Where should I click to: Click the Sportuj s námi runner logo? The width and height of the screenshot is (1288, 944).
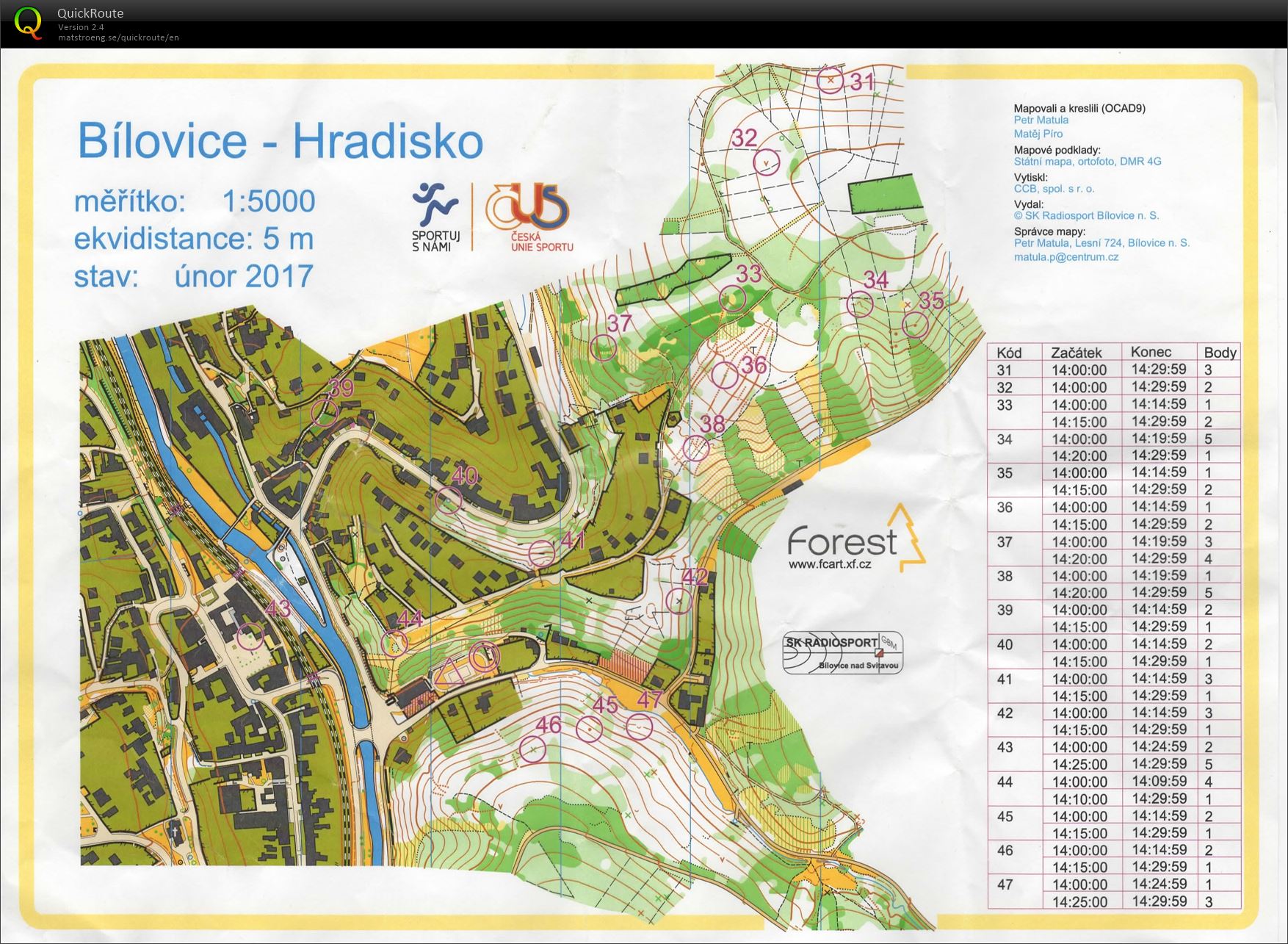[435, 216]
